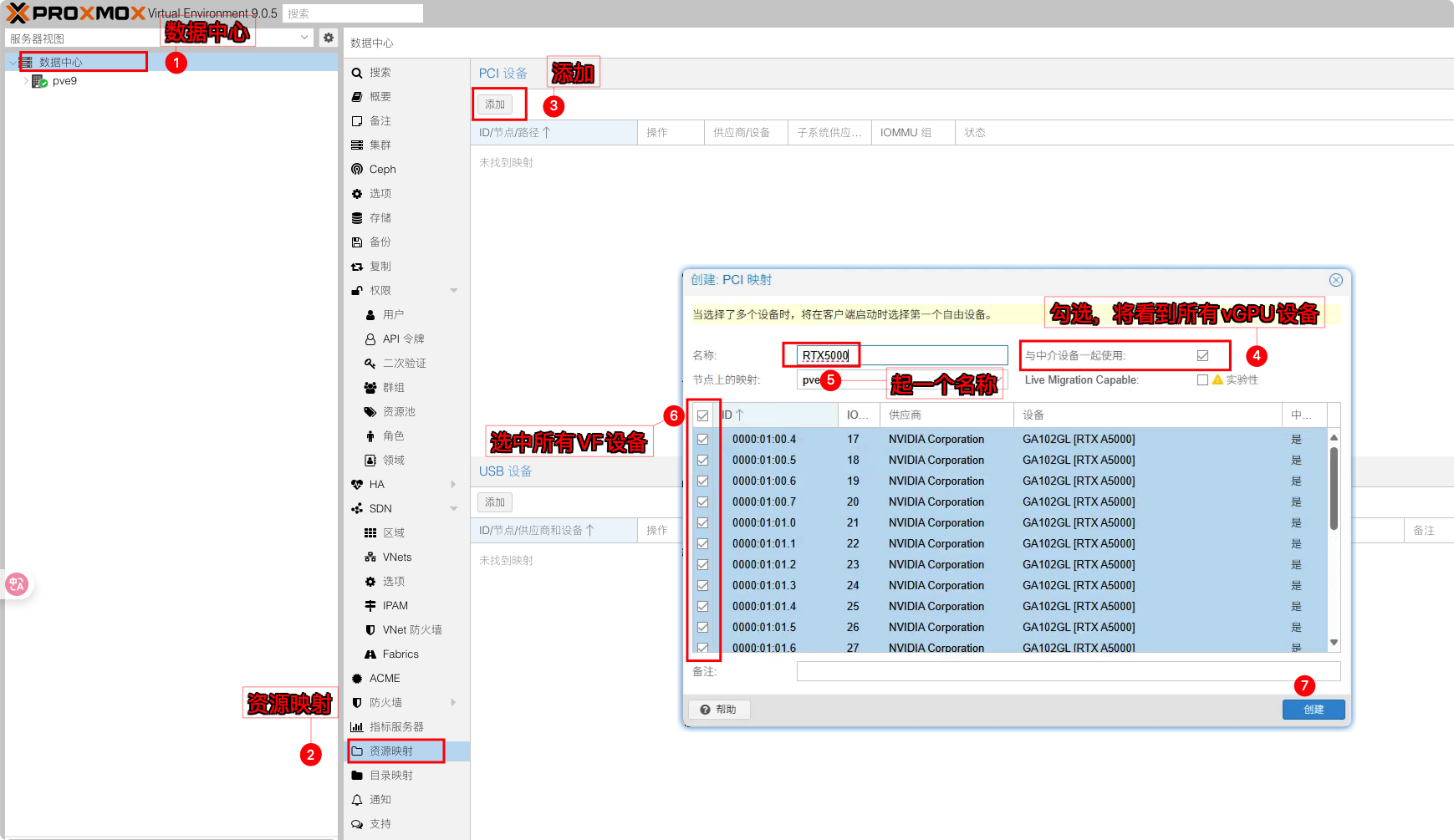Open API 令牌 icon
1454x840 pixels.
point(370,339)
